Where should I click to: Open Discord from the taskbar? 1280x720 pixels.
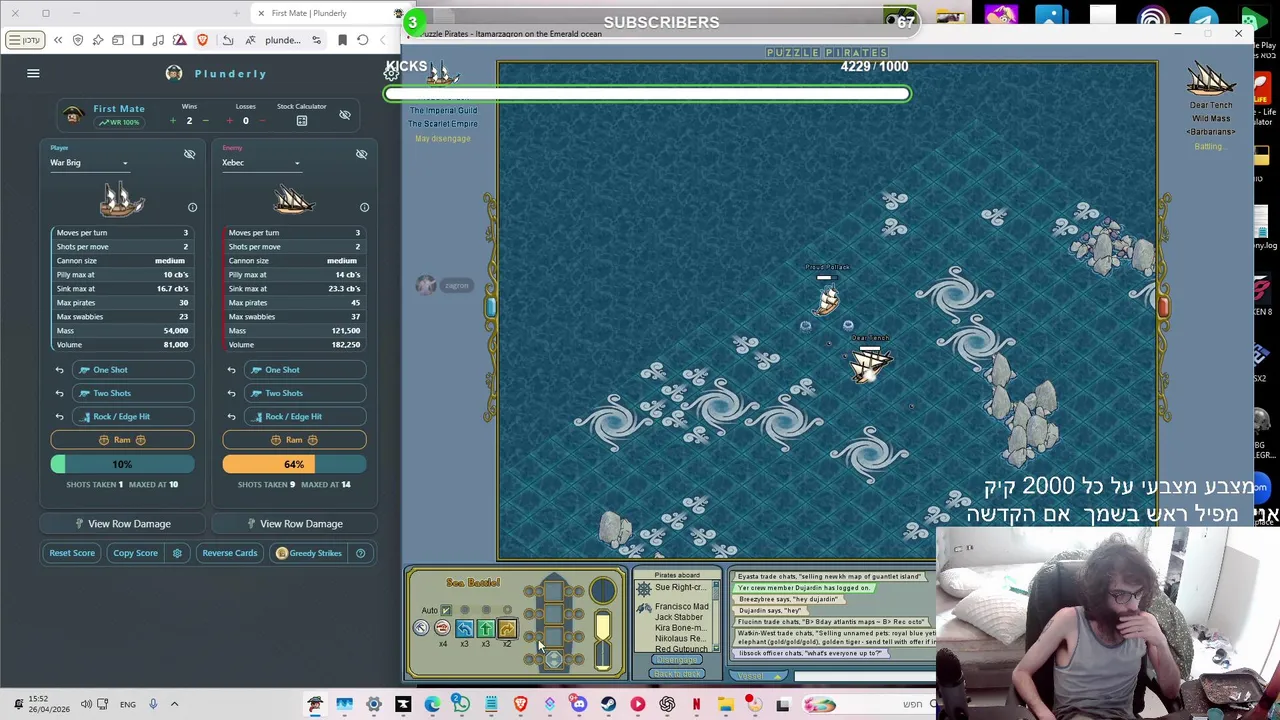(579, 705)
